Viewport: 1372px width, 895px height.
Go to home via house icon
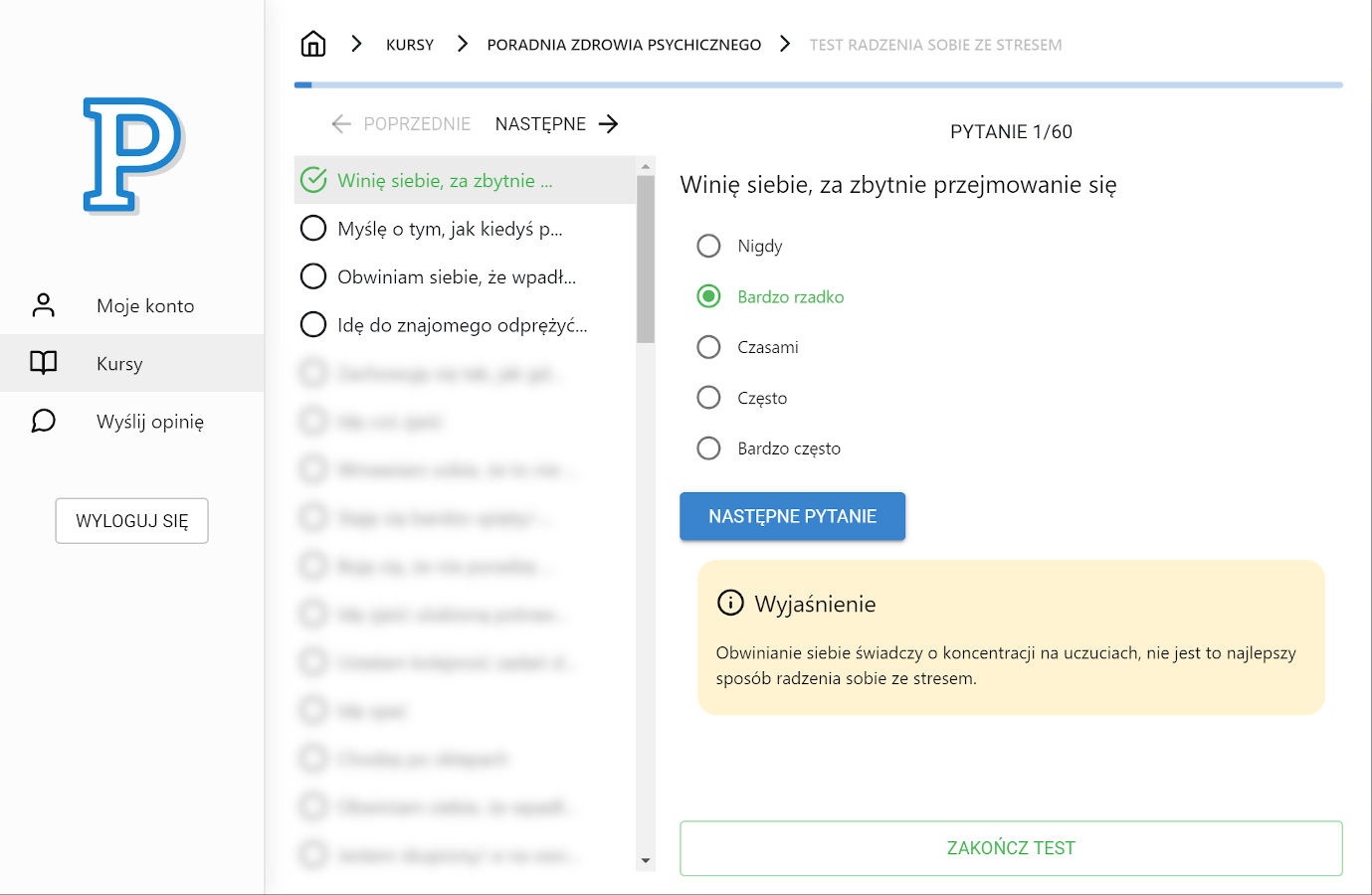click(x=313, y=44)
